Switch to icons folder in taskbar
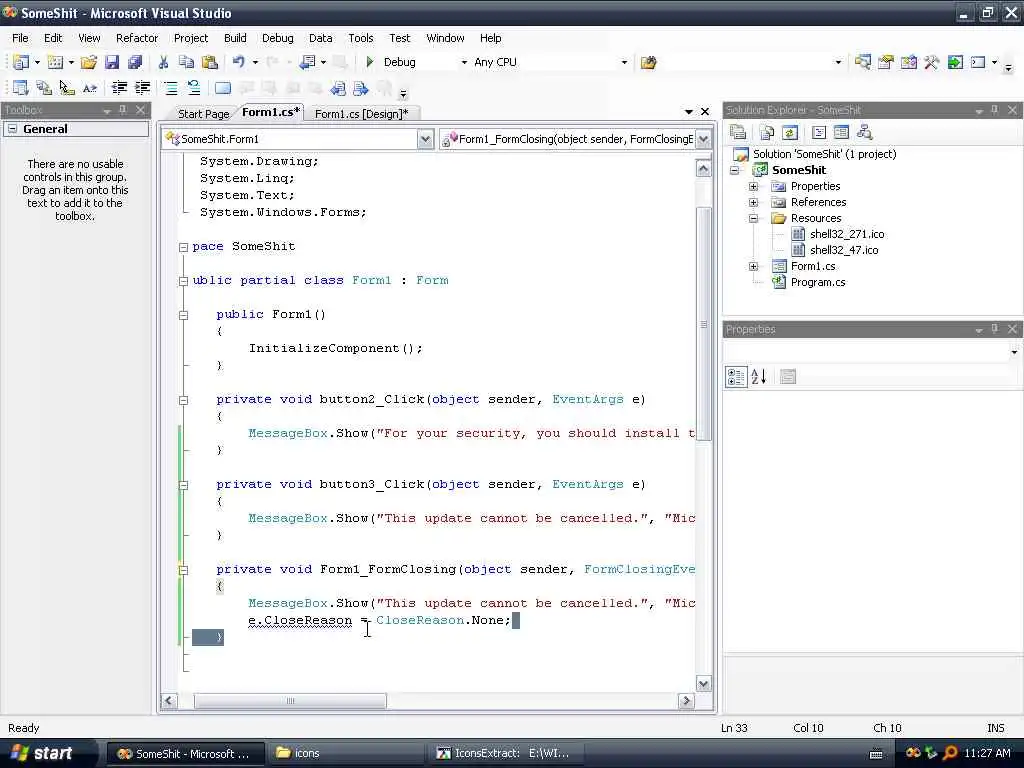 tap(348, 753)
